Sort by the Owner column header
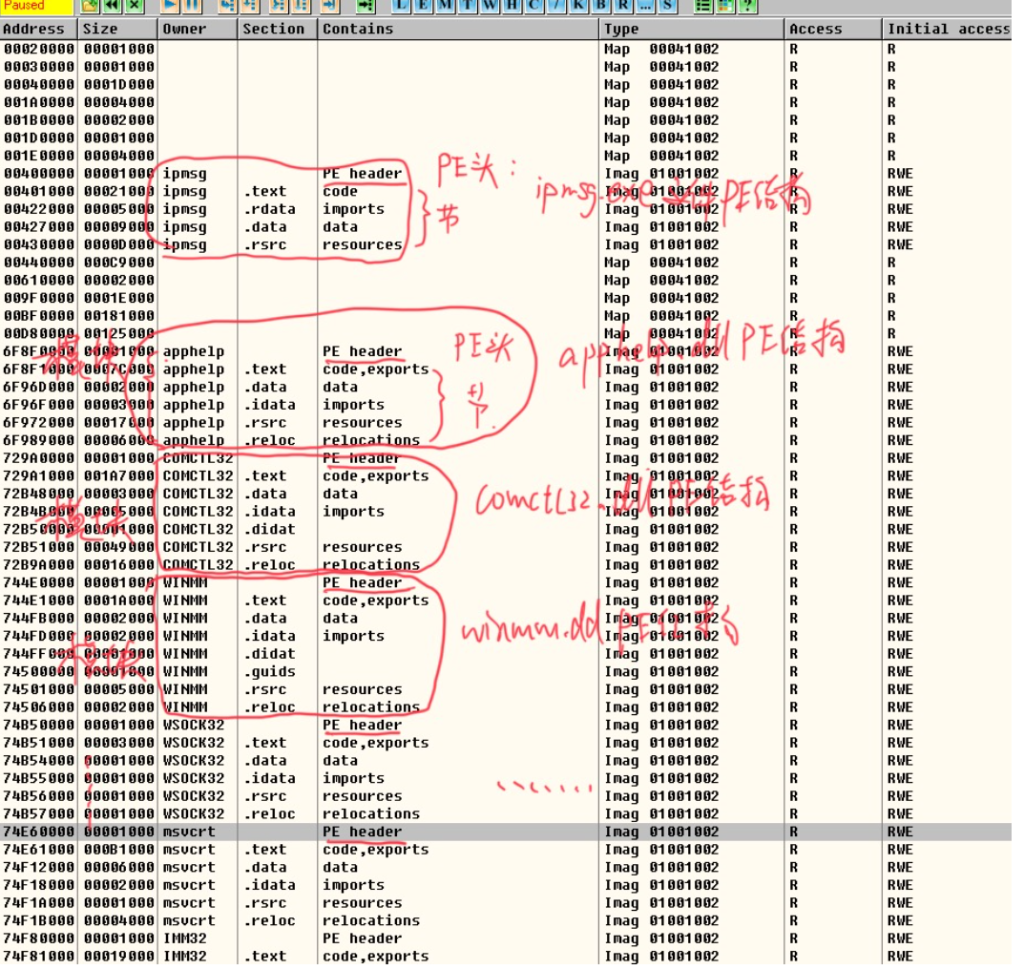The height and width of the screenshot is (970, 1024). coord(197,29)
